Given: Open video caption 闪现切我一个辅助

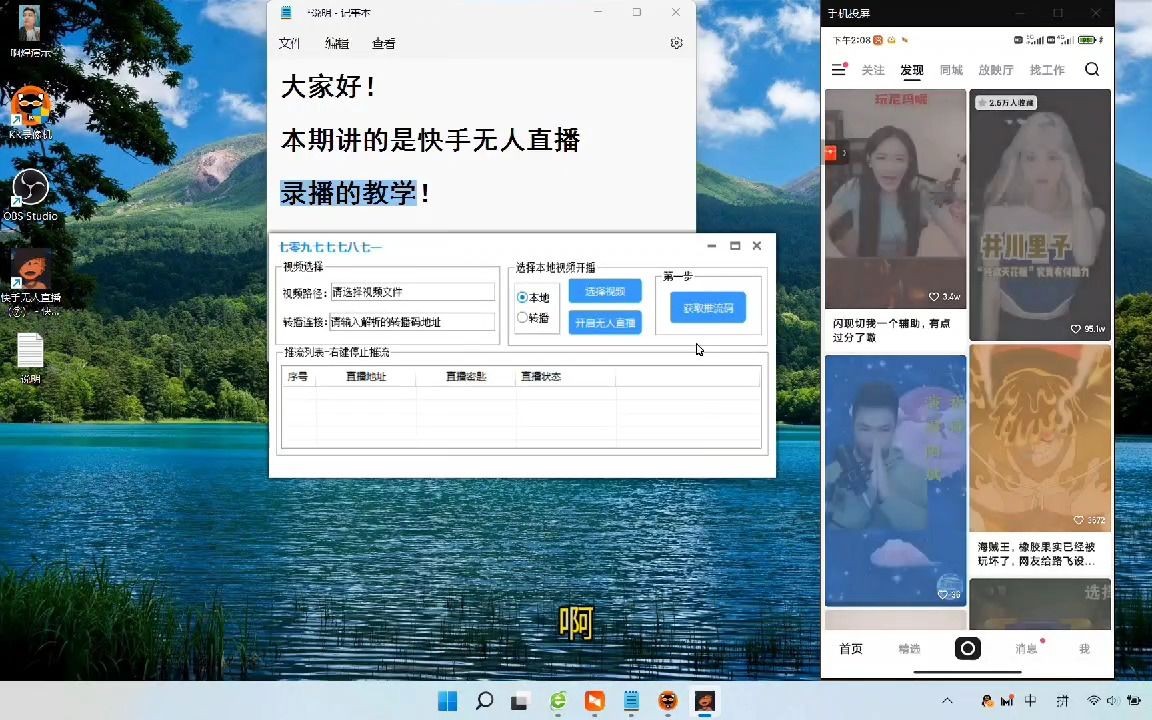Looking at the screenshot, I should point(891,330).
